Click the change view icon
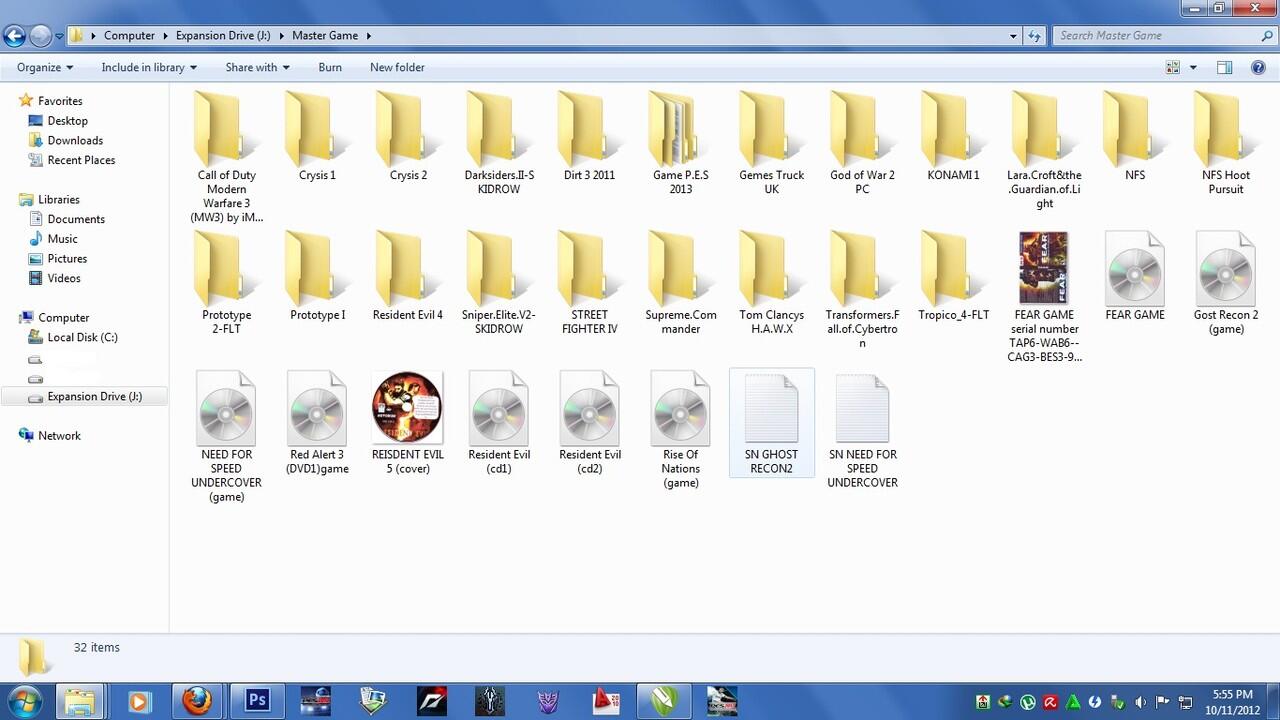Image resolution: width=1280 pixels, height=720 pixels. 1173,67
